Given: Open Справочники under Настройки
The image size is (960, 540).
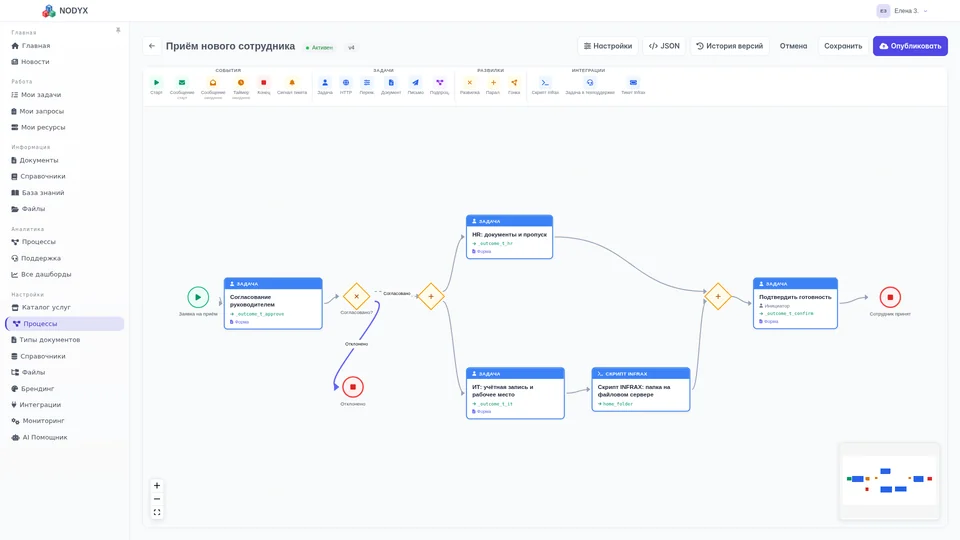Looking at the screenshot, I should [x=64, y=356].
